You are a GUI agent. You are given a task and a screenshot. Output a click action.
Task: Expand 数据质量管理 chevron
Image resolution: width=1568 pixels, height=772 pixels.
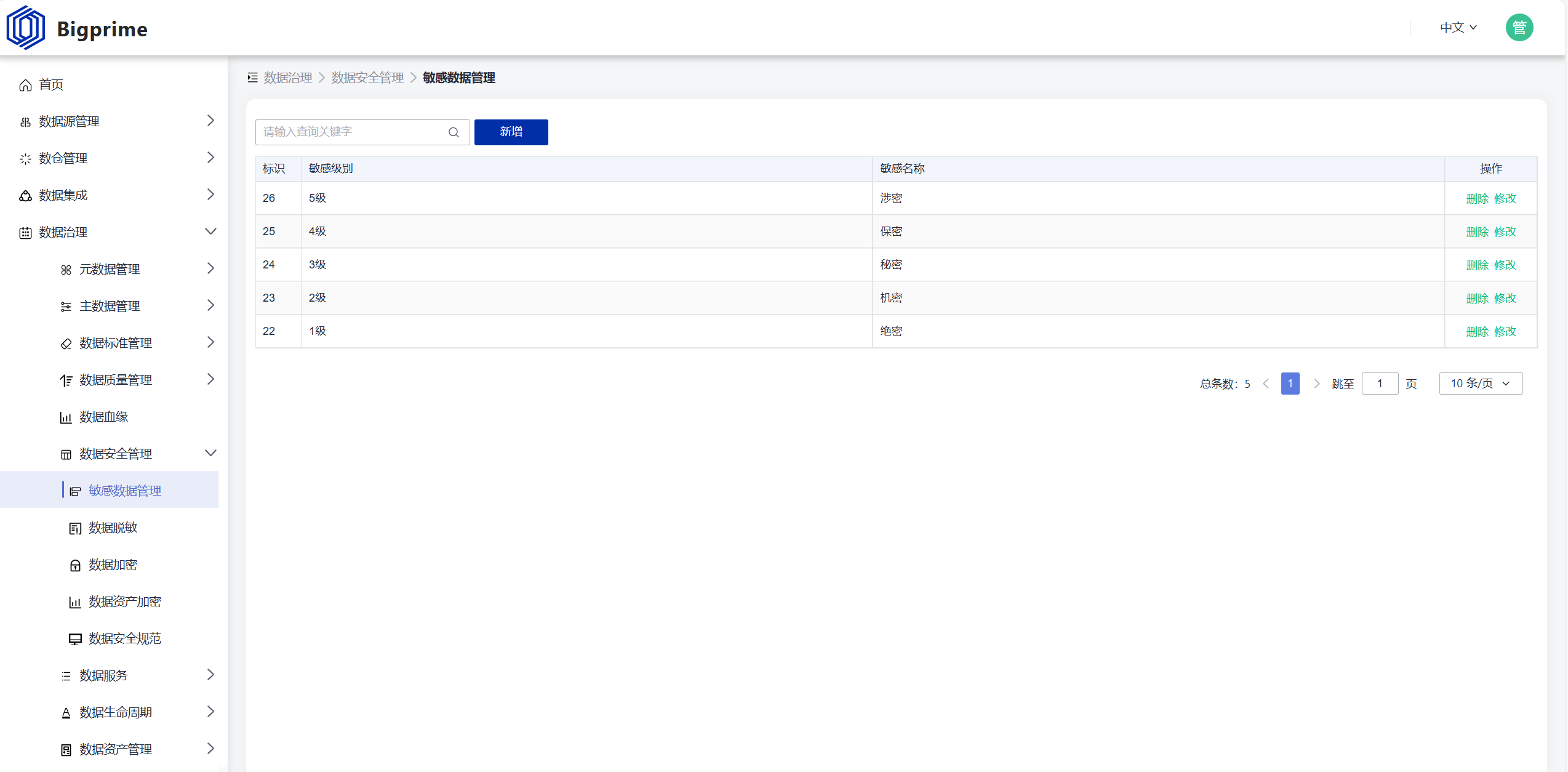tap(210, 379)
